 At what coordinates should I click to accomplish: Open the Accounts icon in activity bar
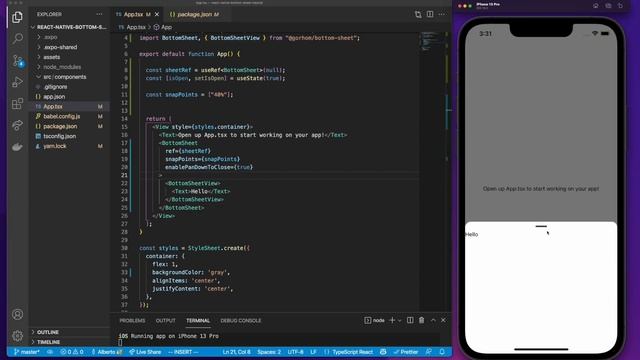click(17, 314)
